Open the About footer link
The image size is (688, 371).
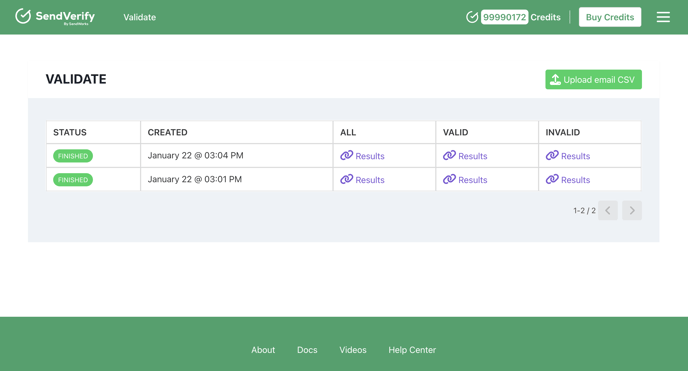click(x=263, y=350)
